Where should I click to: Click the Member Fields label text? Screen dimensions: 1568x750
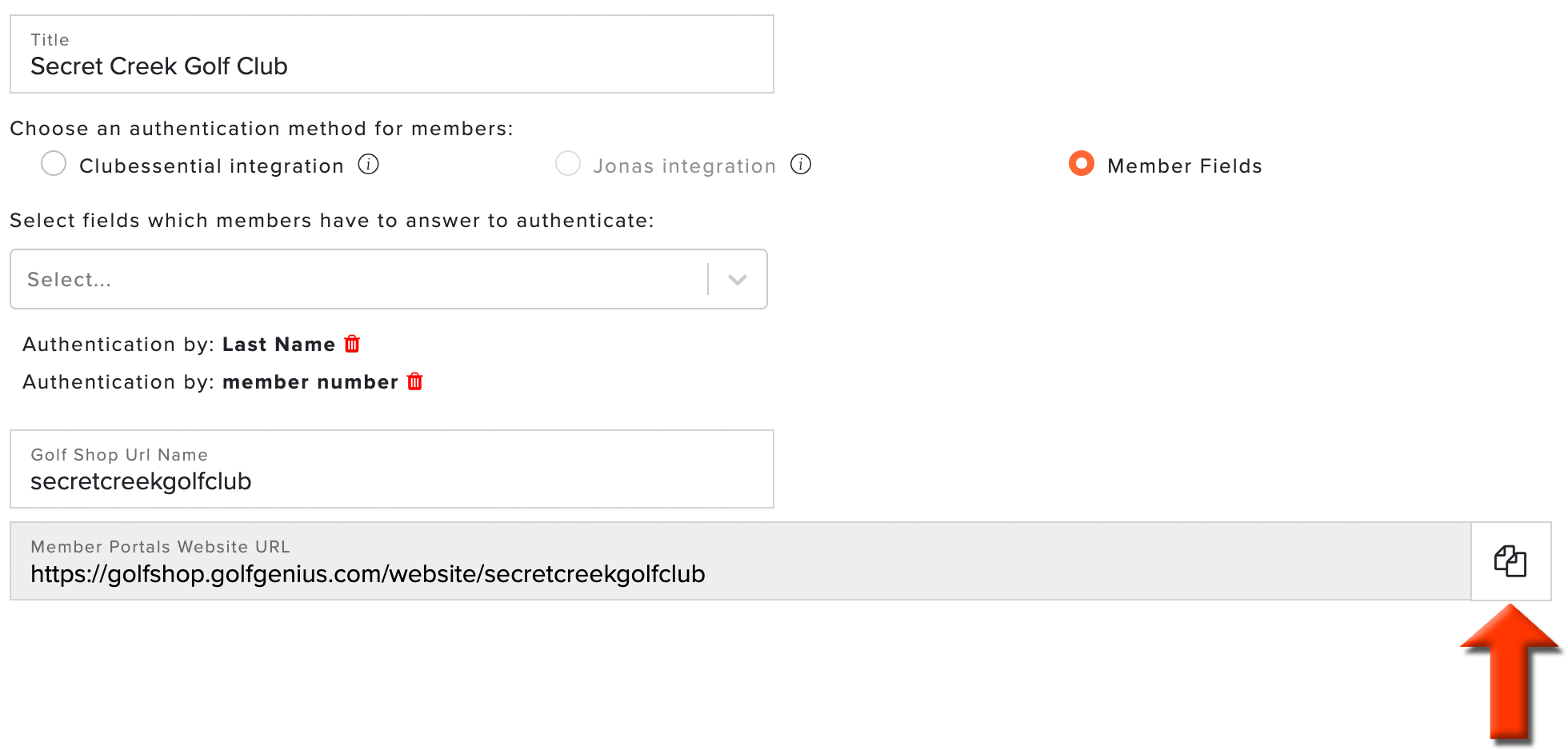coord(1185,166)
